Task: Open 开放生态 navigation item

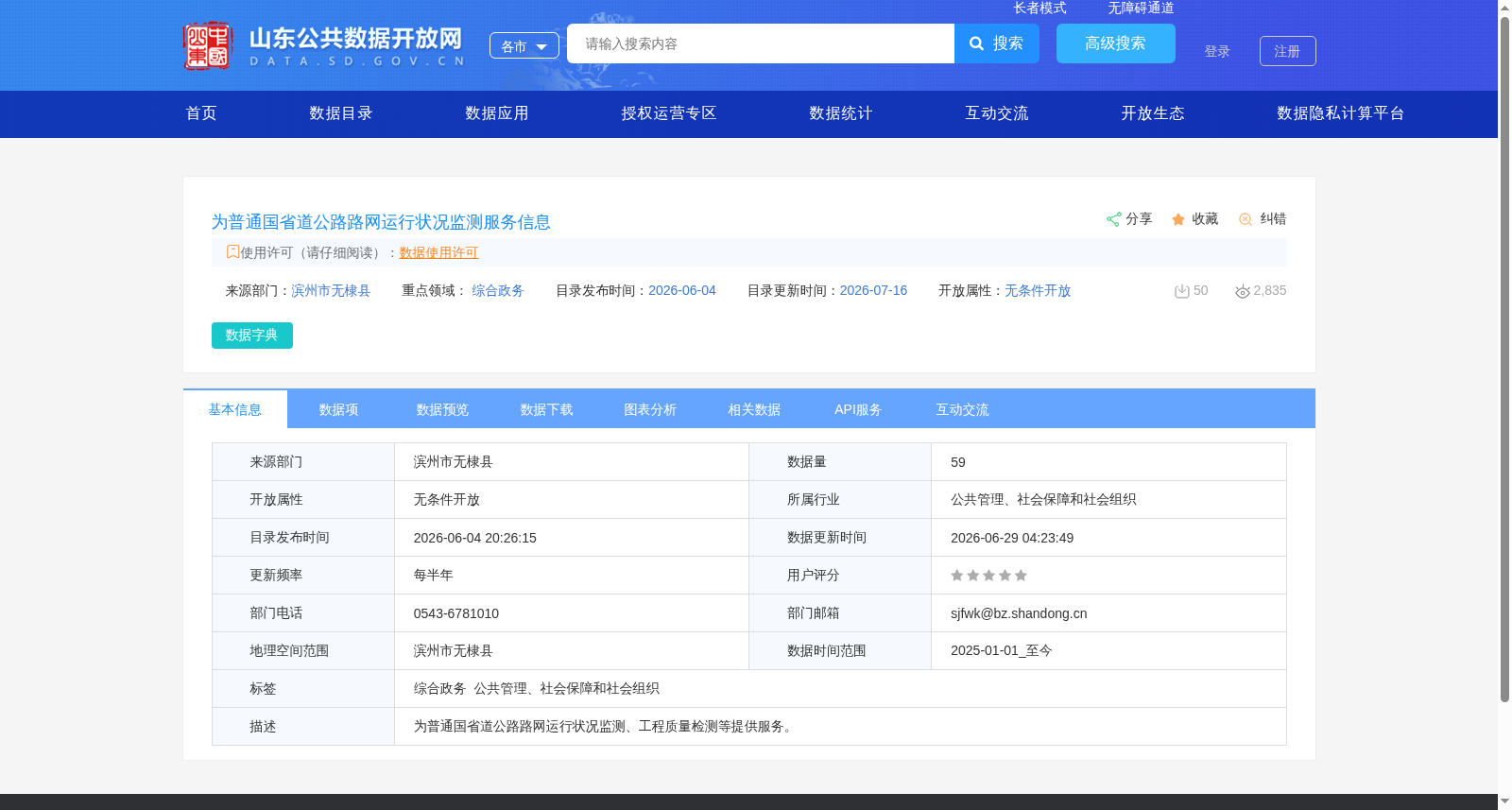Action: (1153, 113)
